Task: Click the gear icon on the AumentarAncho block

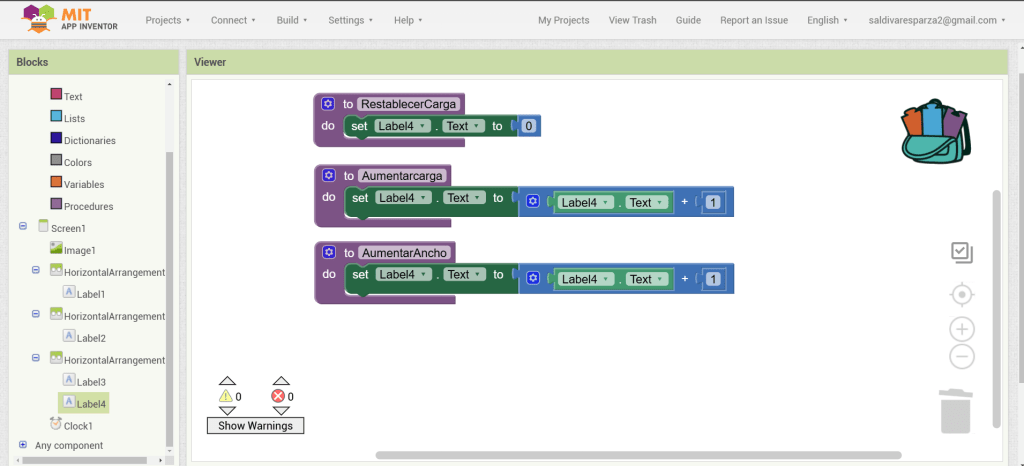Action: tap(328, 253)
